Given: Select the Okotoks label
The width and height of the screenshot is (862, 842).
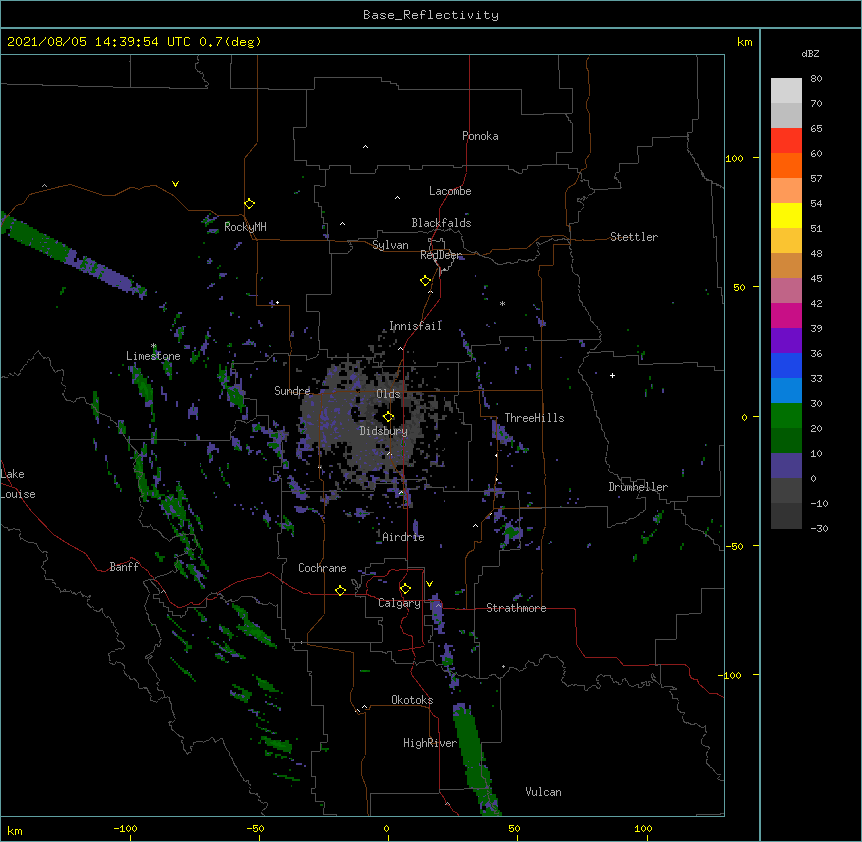Looking at the screenshot, I should click(x=412, y=700).
